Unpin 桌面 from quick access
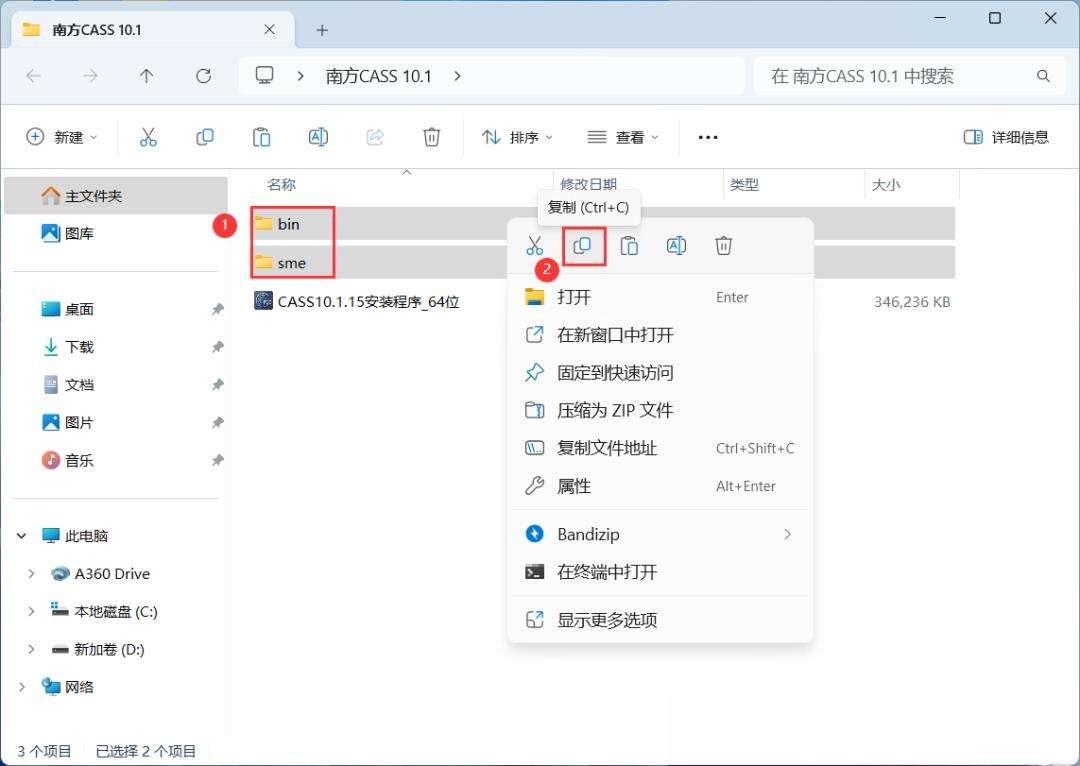Screen dimensions: 1080x766 [218, 309]
